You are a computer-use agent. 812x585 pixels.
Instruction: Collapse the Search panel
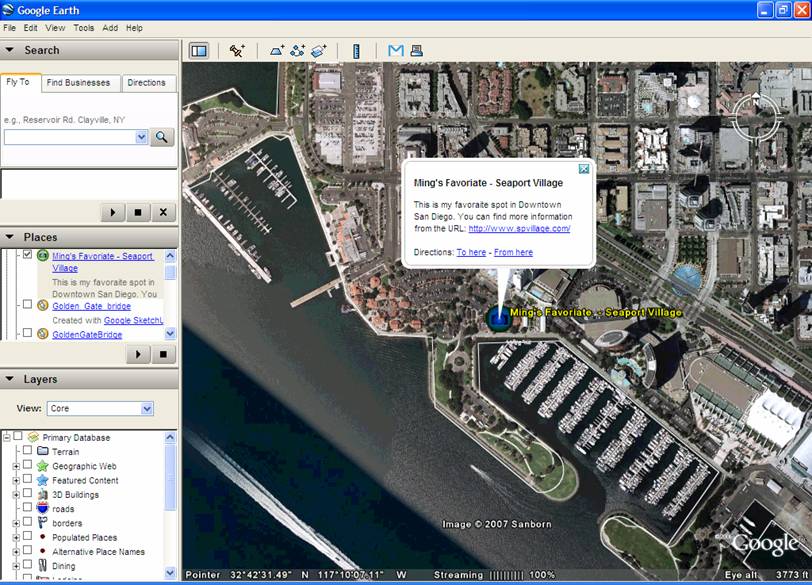click(9, 50)
